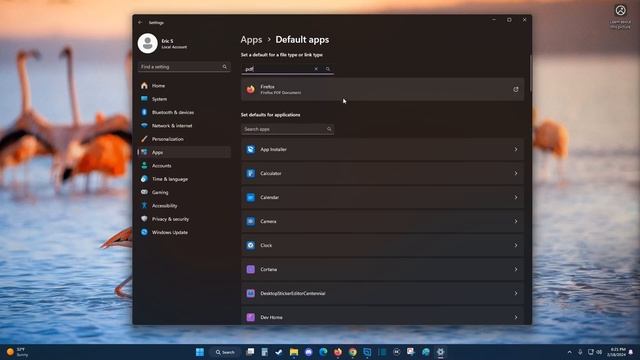Open Accounts settings
The height and width of the screenshot is (360, 640).
pos(184,166)
